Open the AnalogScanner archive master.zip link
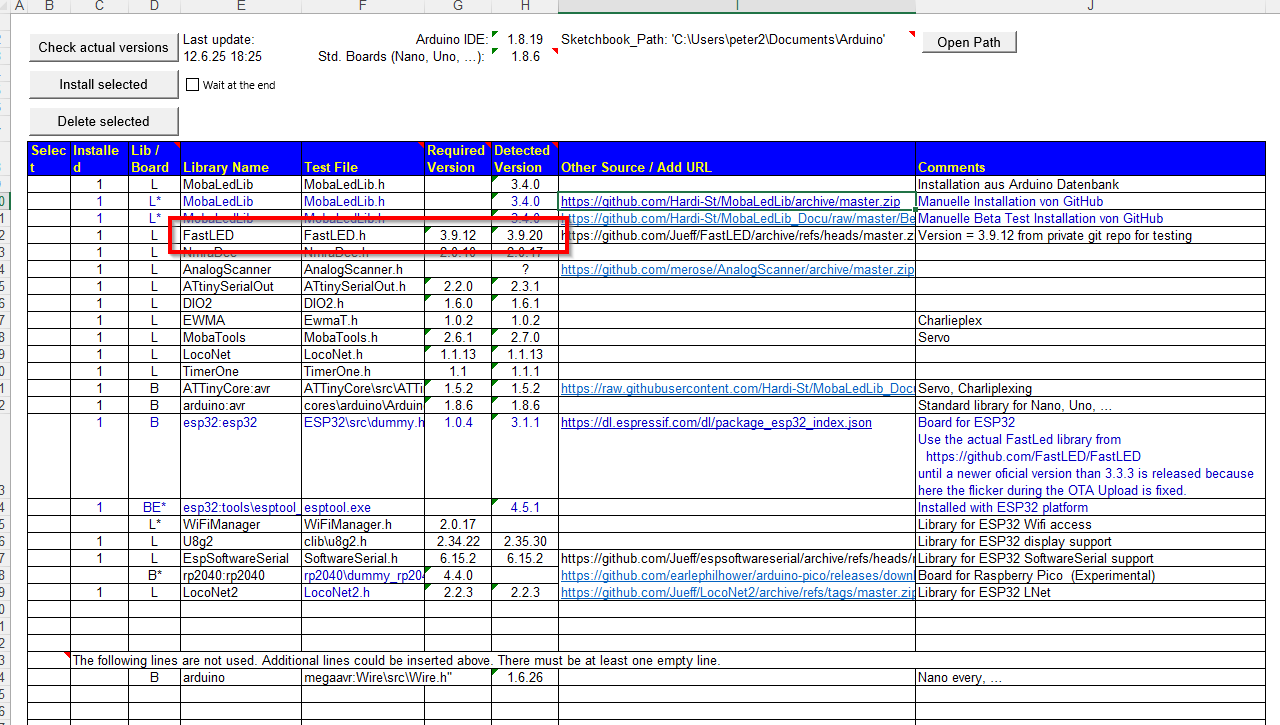 [x=738, y=270]
